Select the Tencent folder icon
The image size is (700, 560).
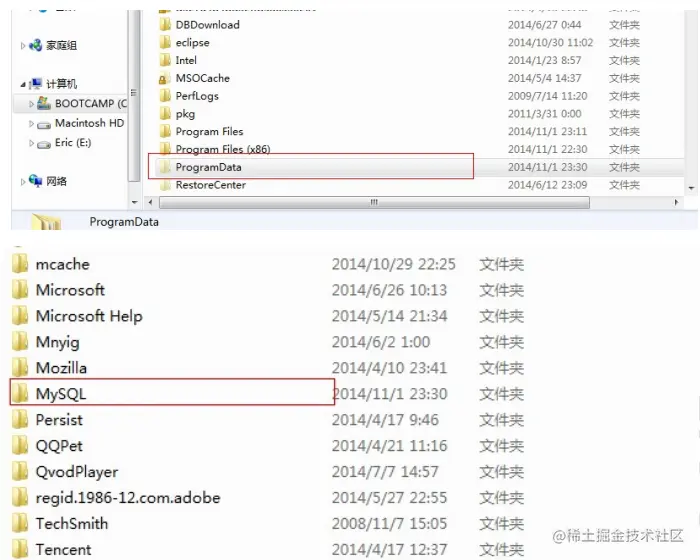pyautogui.click(x=20, y=549)
